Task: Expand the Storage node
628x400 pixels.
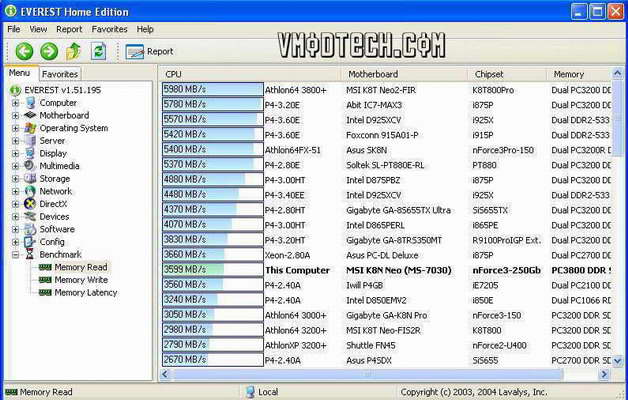Action: (x=15, y=179)
